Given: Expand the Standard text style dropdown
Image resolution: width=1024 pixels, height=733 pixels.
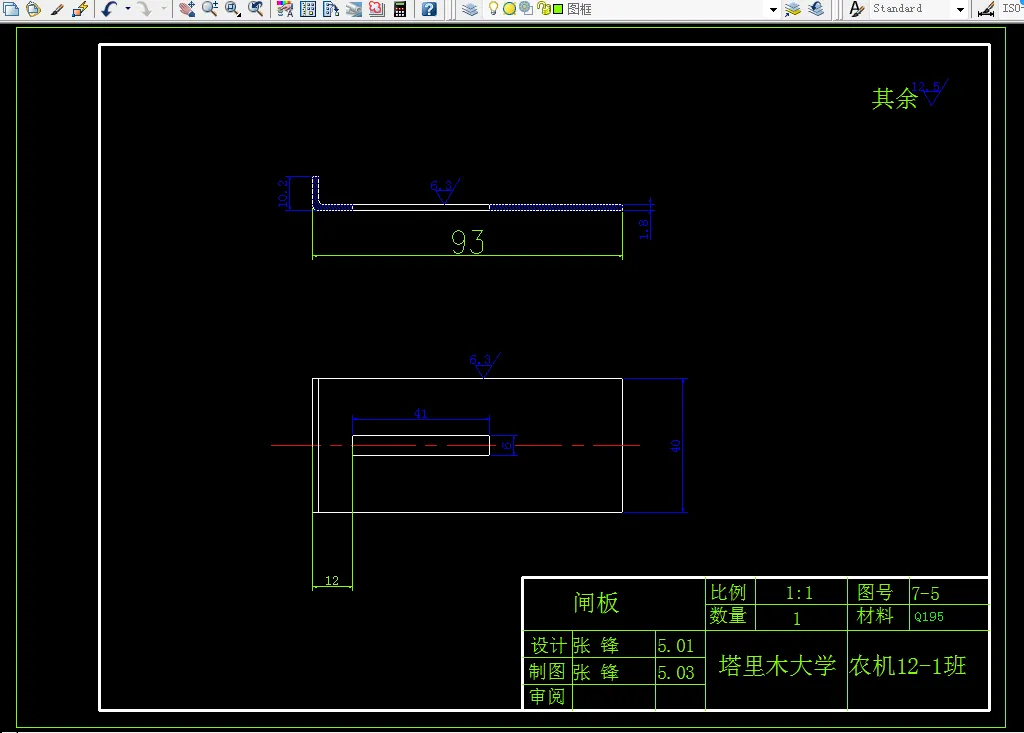Looking at the screenshot, I should 960,10.
